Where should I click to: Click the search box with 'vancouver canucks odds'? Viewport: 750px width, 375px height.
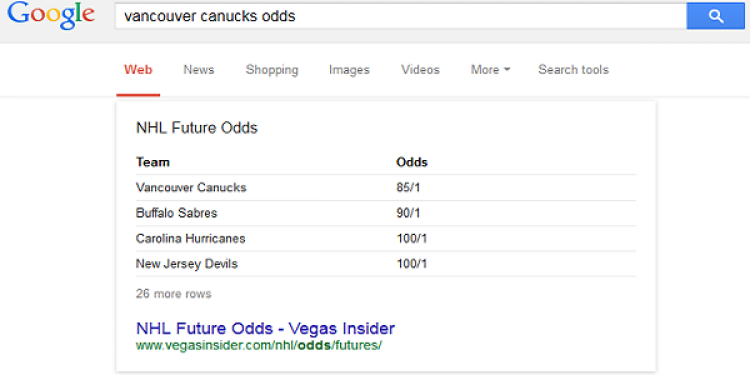(x=401, y=16)
